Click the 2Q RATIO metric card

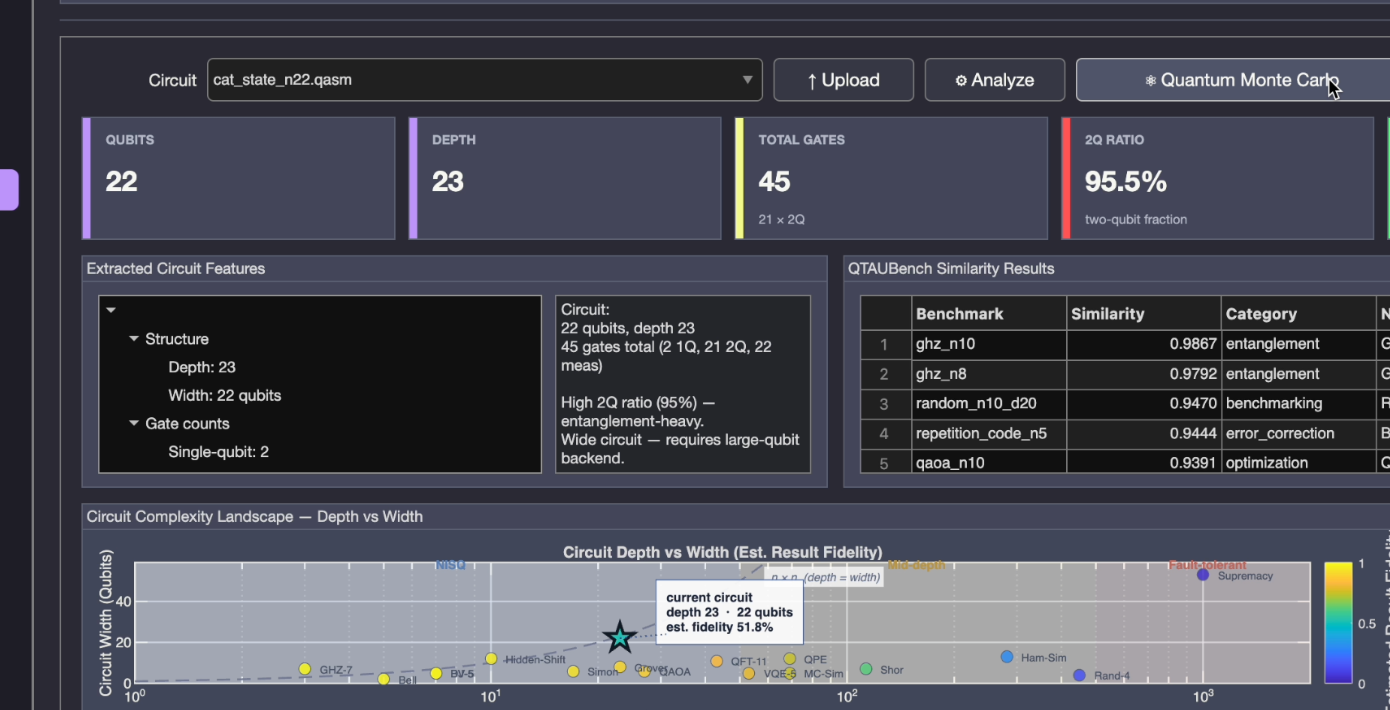(x=1218, y=178)
